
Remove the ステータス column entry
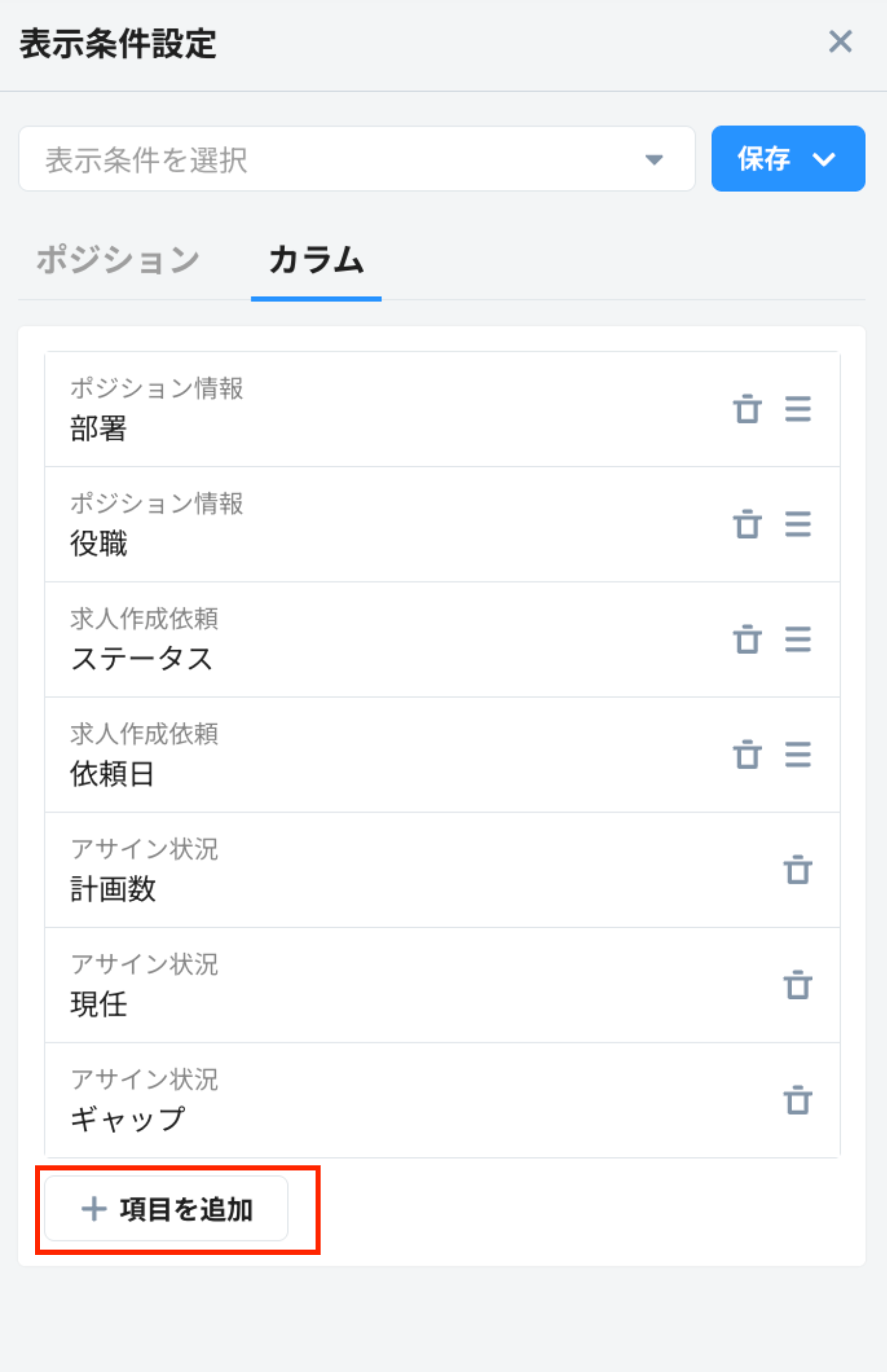[747, 640]
